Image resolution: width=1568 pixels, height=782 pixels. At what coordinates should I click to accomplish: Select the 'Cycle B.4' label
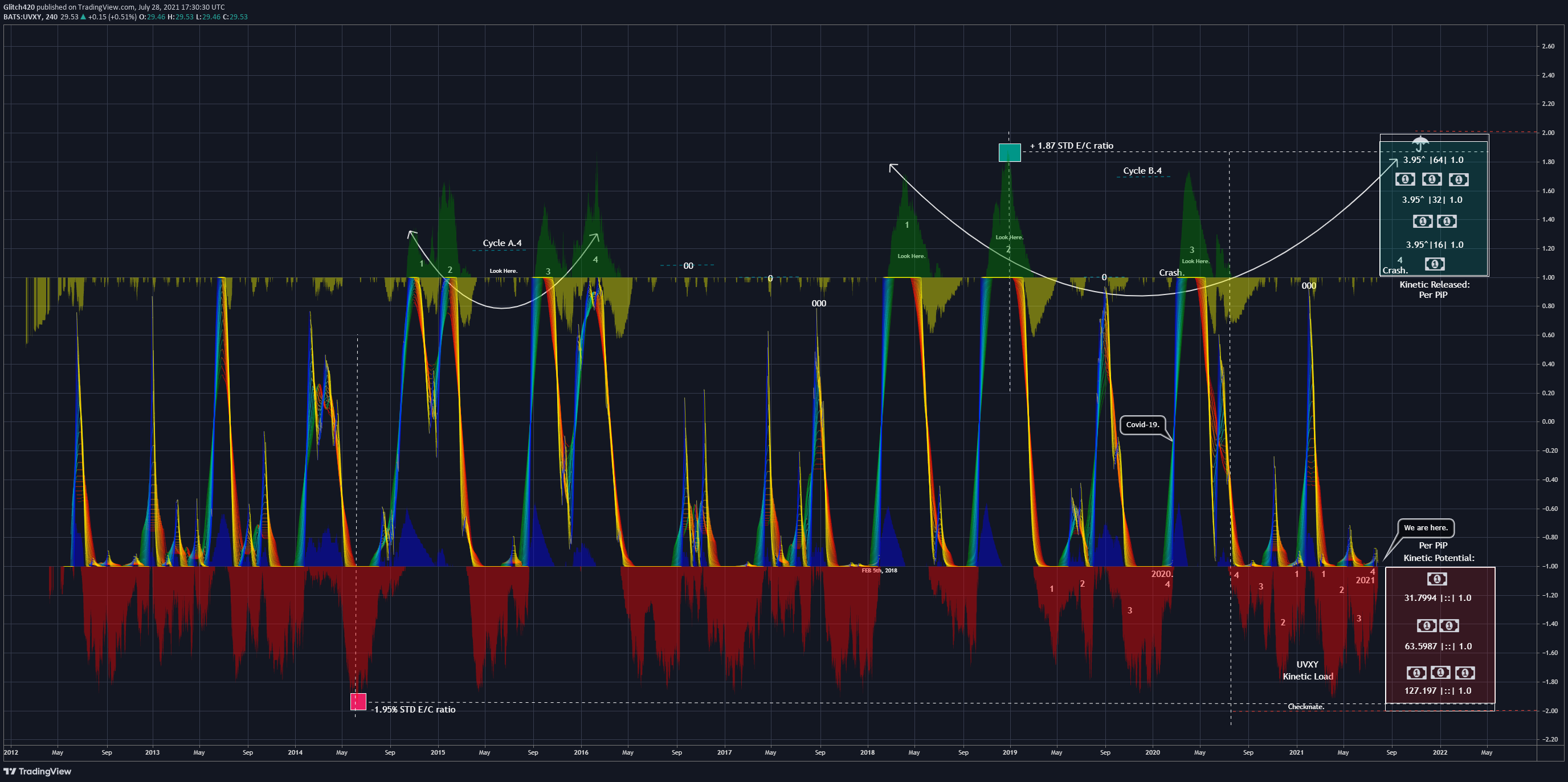[x=1142, y=171]
